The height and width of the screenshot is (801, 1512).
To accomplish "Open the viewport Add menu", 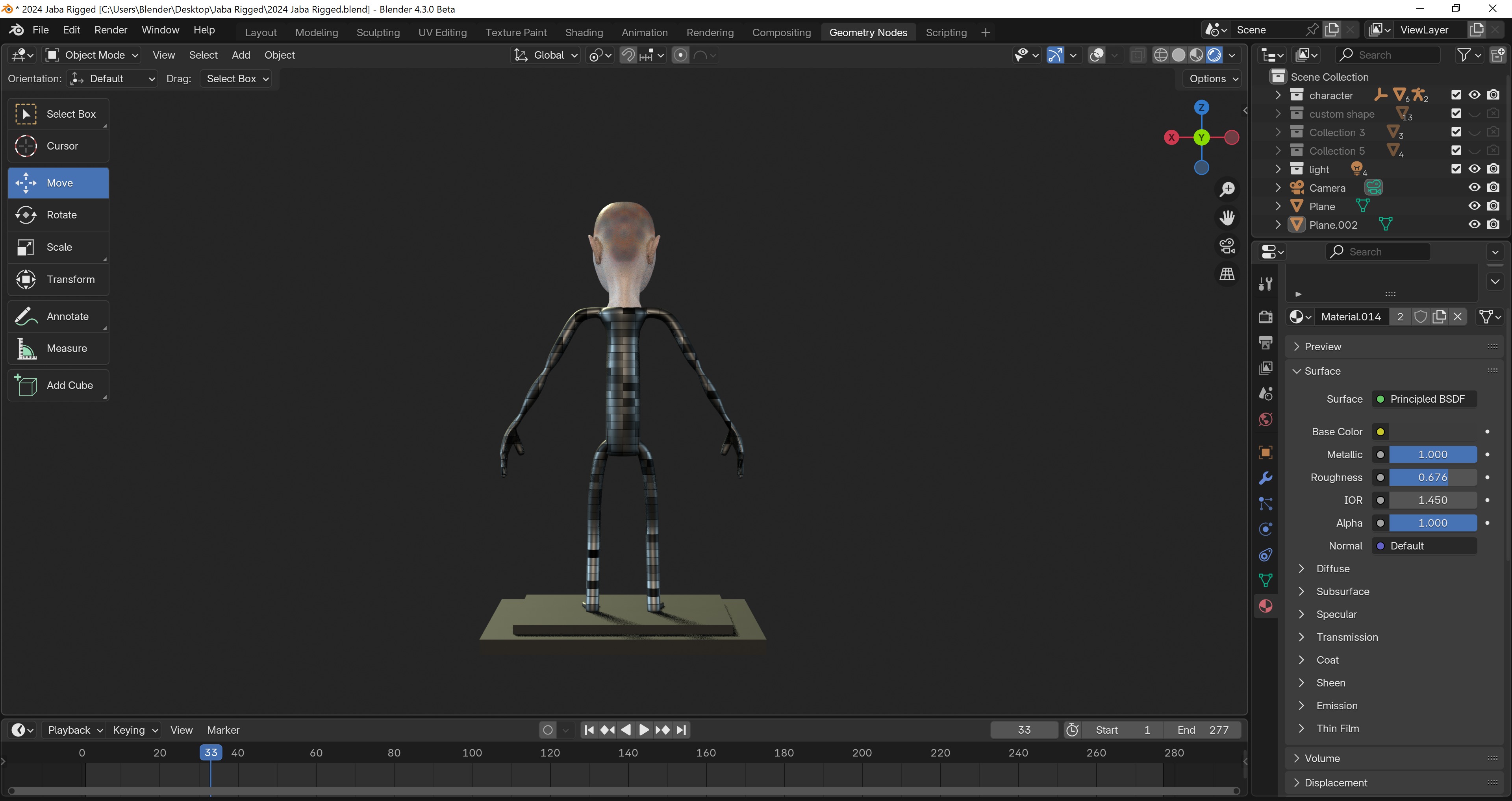I will (x=241, y=55).
